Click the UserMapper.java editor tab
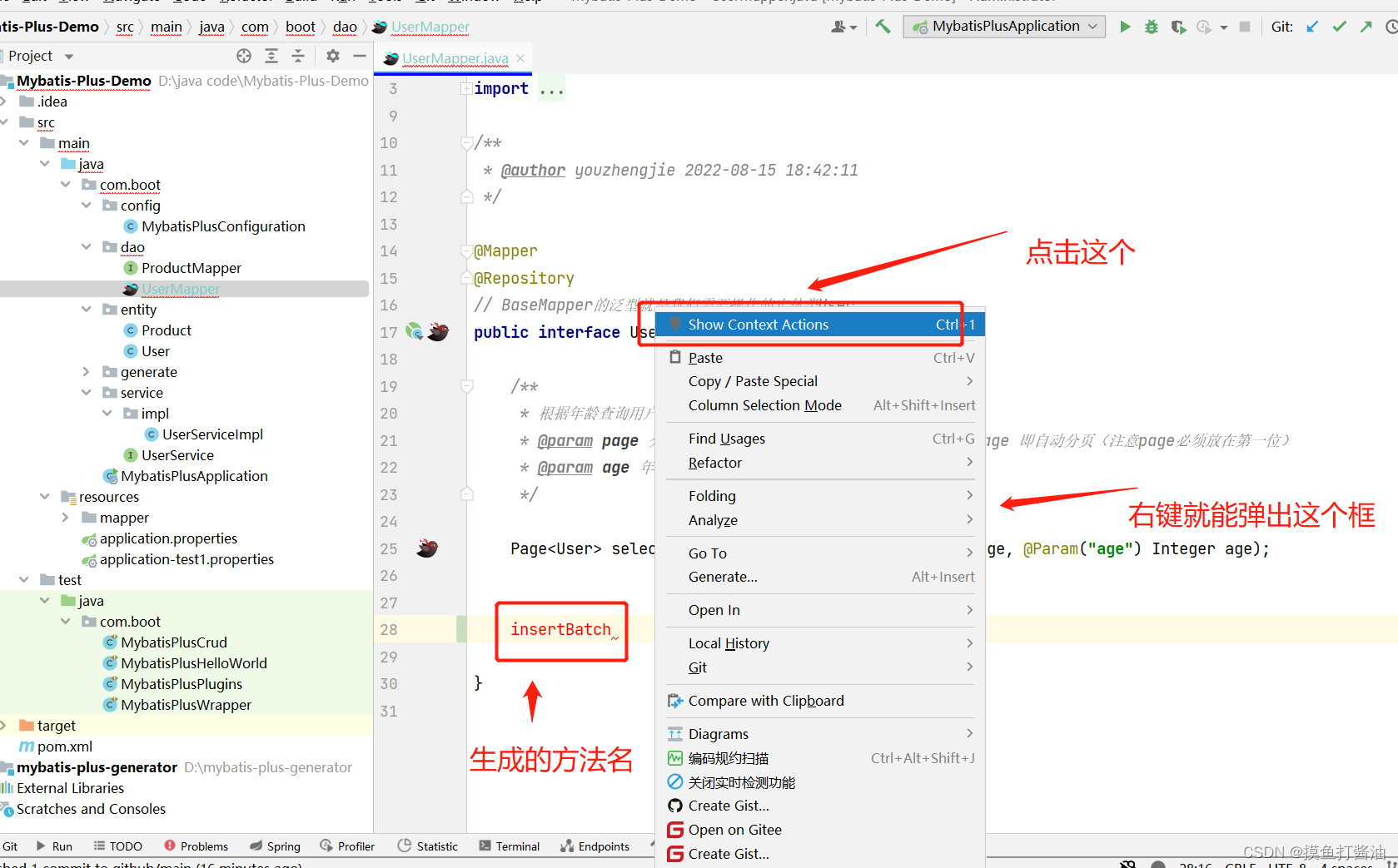This screenshot has height=868, width=1398. pyautogui.click(x=455, y=58)
